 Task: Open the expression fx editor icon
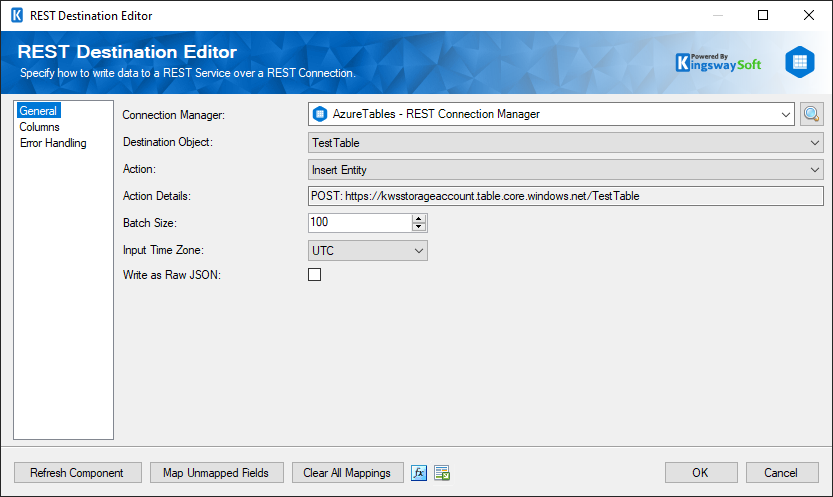419,473
